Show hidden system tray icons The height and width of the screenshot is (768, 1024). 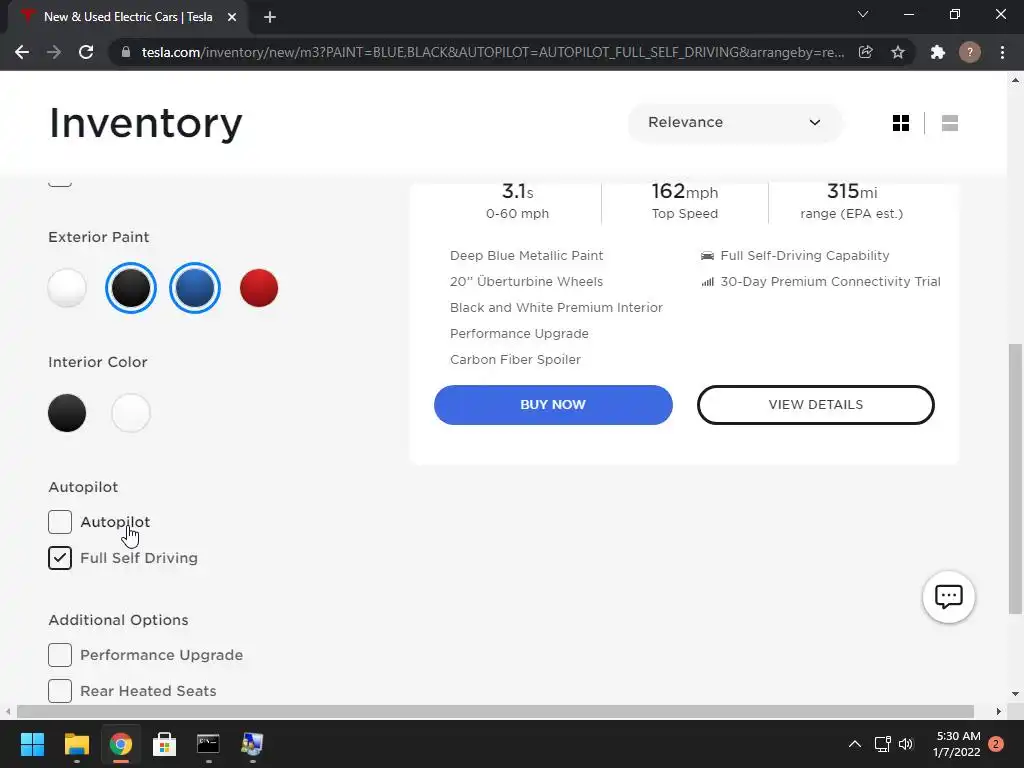click(854, 744)
